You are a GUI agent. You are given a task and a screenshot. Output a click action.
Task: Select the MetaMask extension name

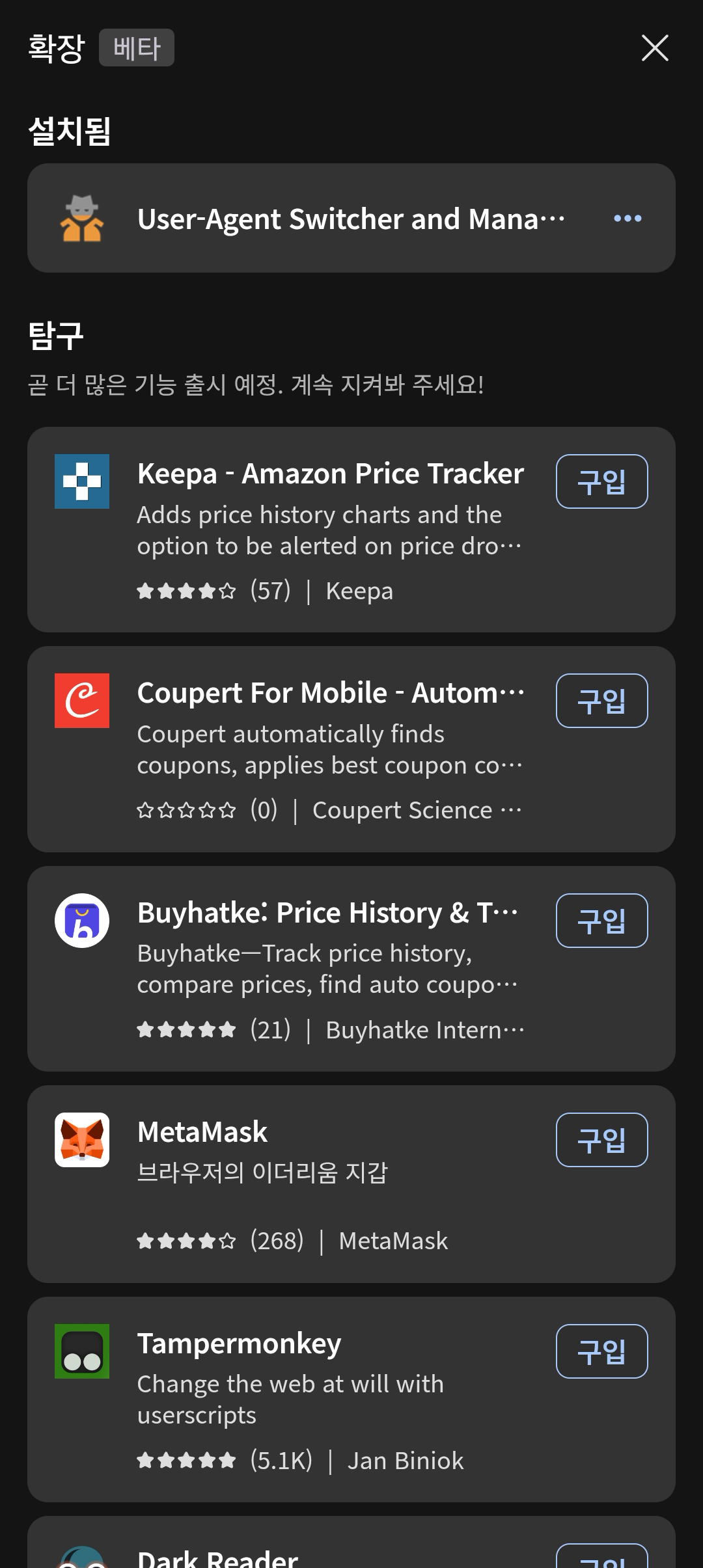[202, 1132]
